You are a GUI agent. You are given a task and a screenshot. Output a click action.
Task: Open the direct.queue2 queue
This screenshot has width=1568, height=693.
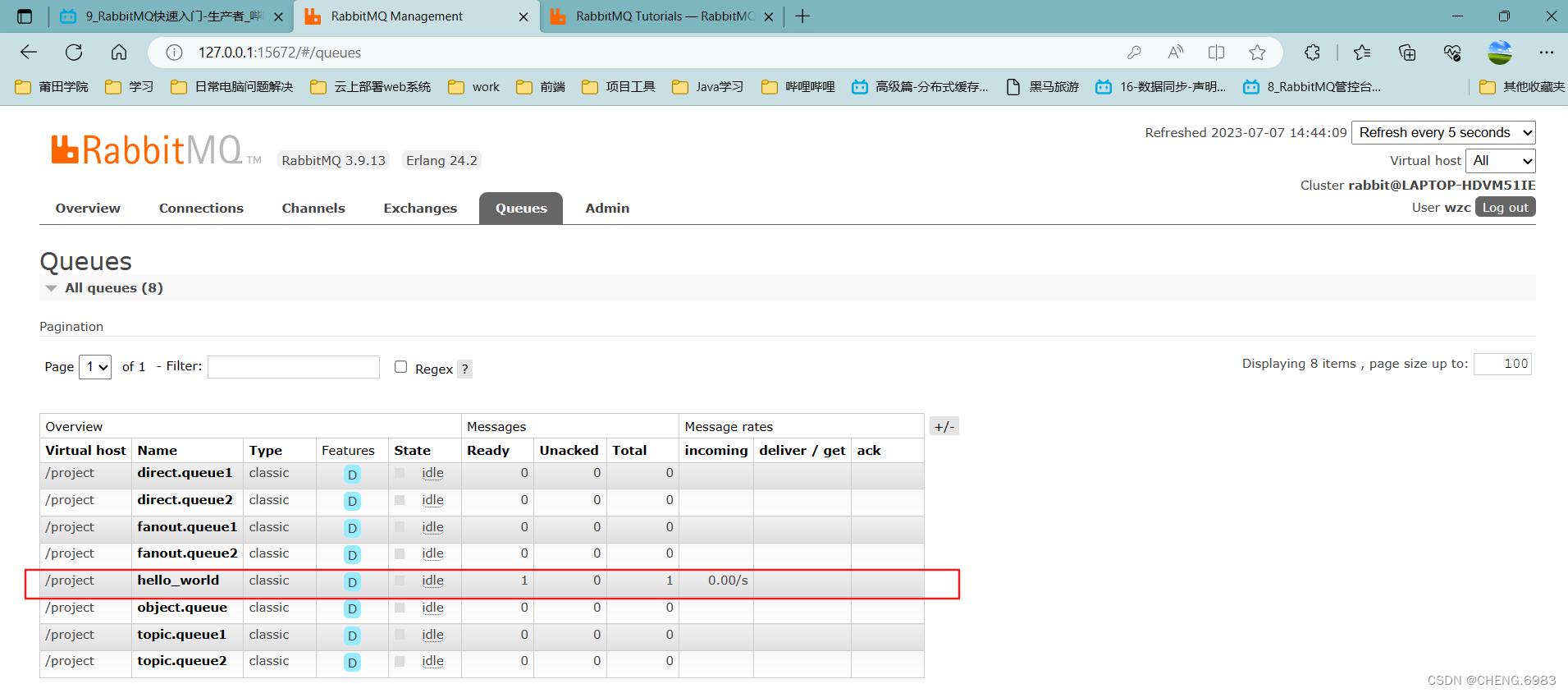pos(185,500)
